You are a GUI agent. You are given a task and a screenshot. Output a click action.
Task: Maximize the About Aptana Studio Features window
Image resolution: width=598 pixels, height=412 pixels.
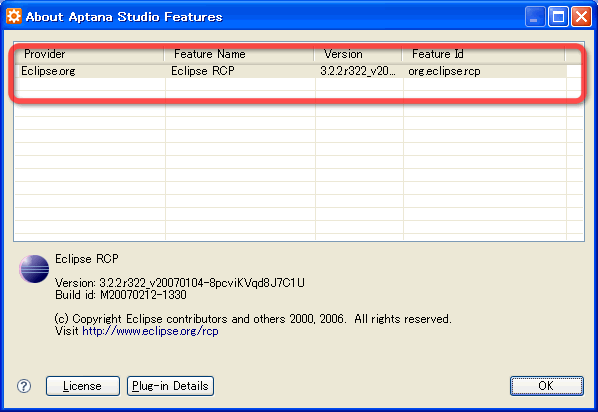coord(559,17)
